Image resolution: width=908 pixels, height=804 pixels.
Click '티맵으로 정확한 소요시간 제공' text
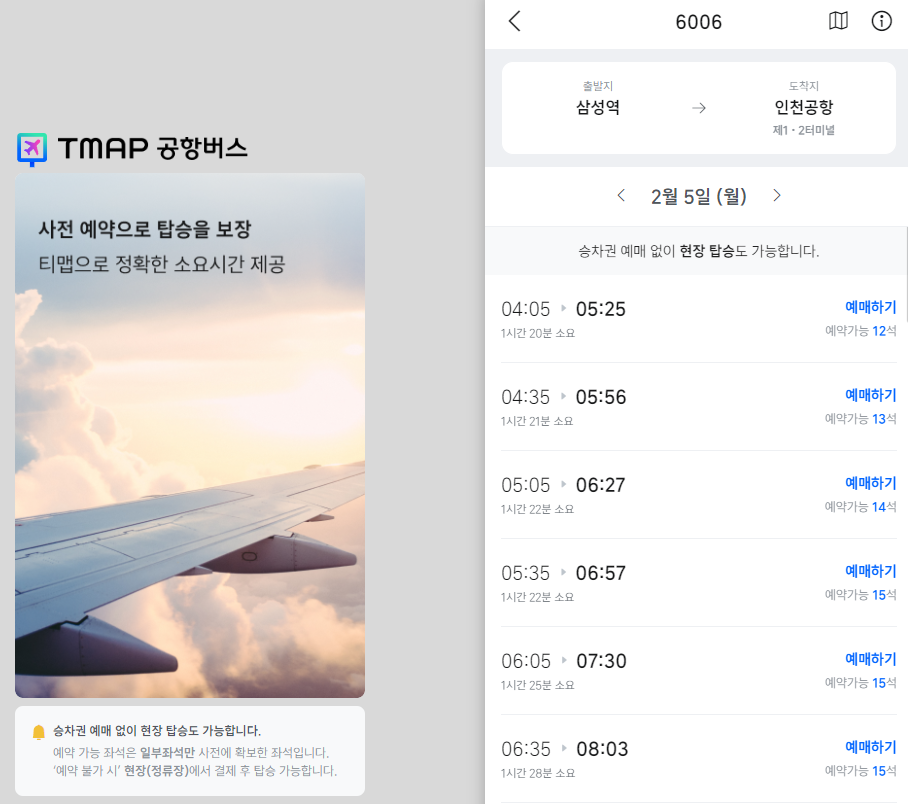tap(162, 264)
